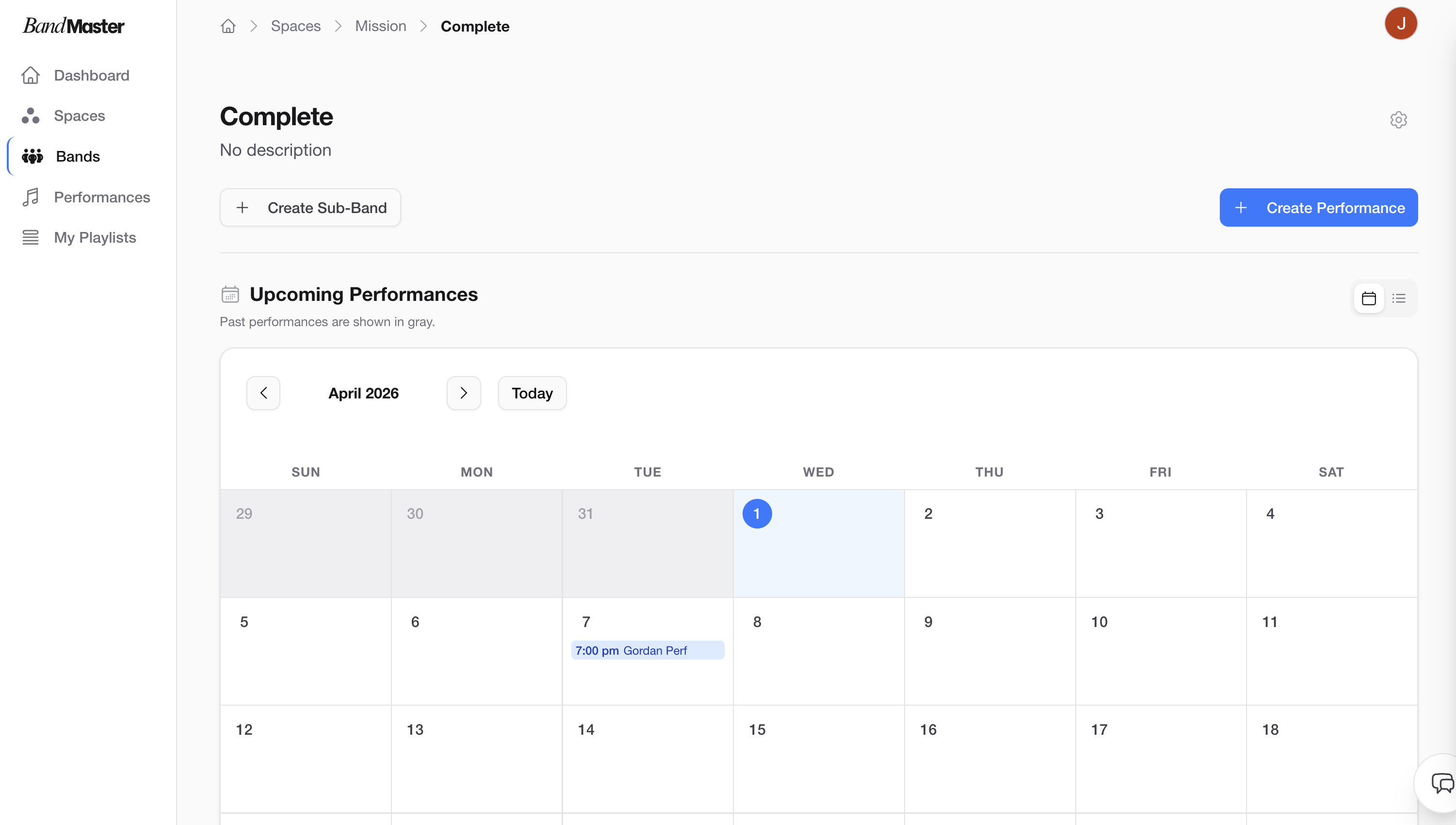Go to next month

464,393
